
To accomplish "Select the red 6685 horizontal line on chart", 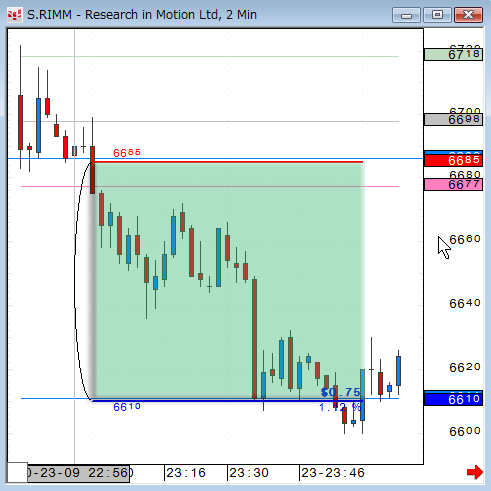I will (x=228, y=162).
